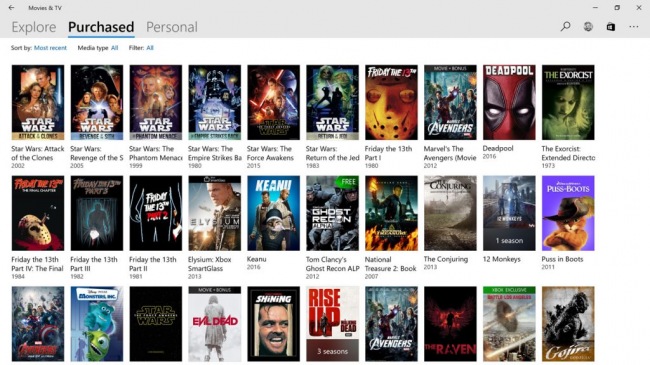Image resolution: width=650 pixels, height=365 pixels.
Task: Switch to the Explore tab
Action: pyautogui.click(x=34, y=27)
